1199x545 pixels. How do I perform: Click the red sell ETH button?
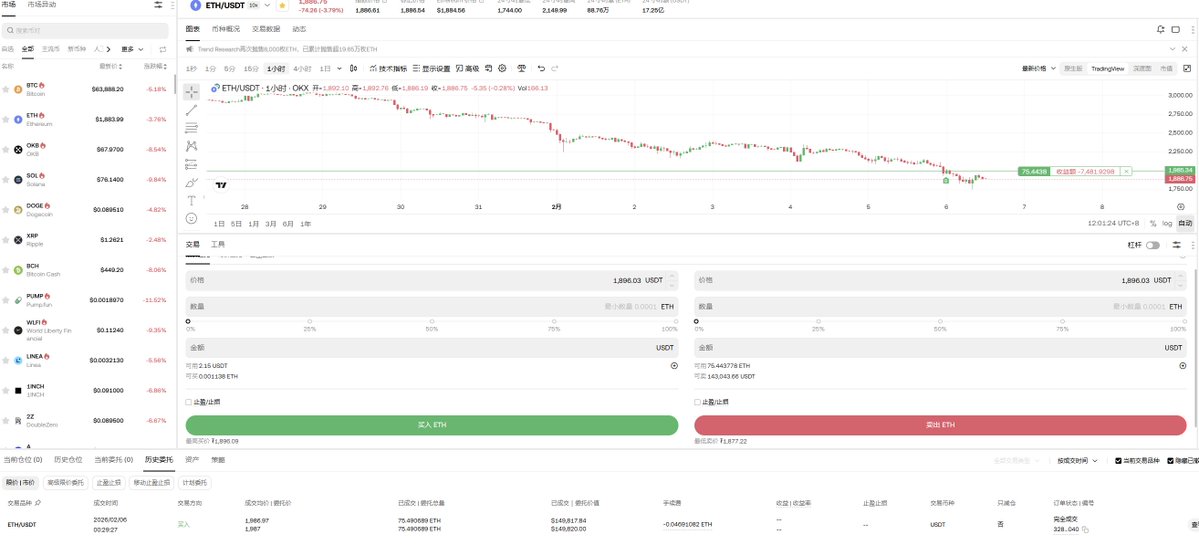940,425
